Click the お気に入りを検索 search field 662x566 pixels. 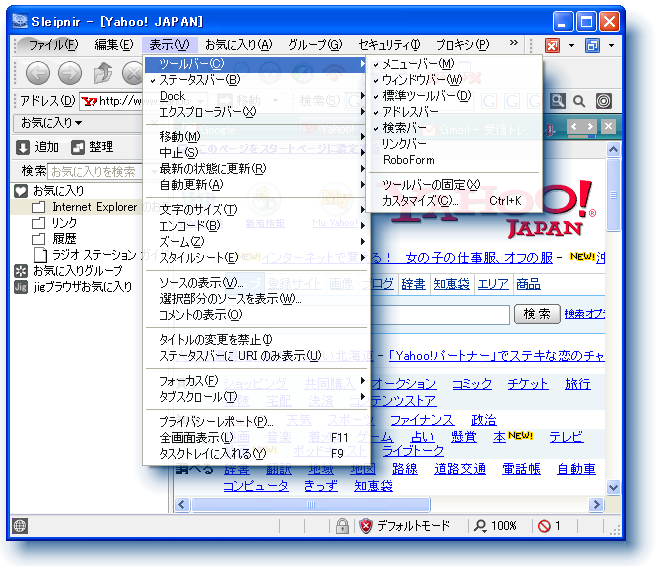coord(95,171)
